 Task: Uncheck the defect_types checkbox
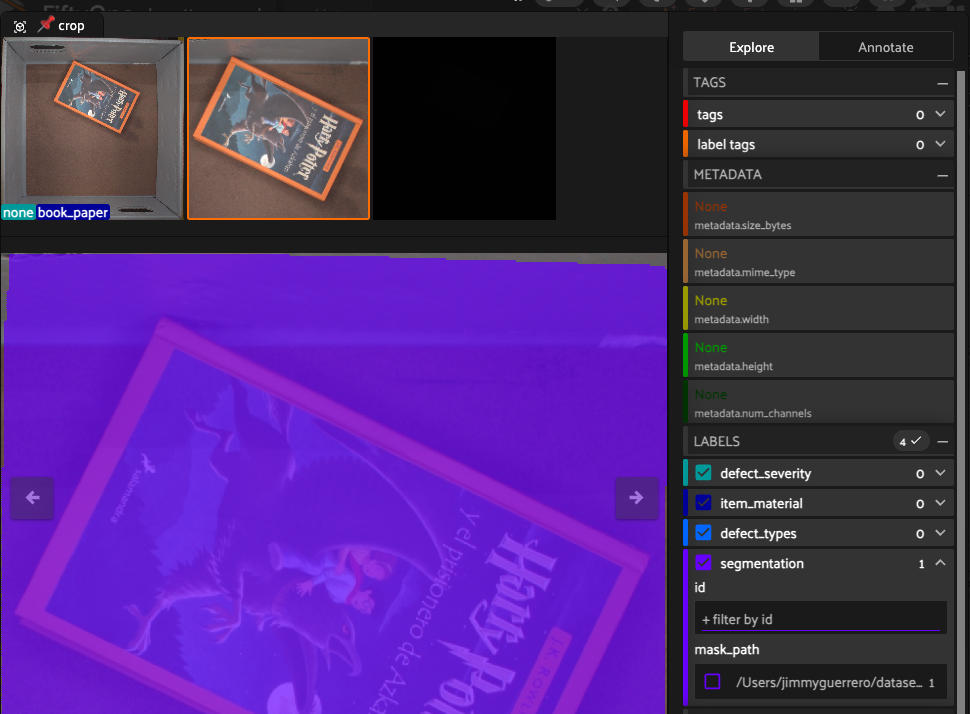coord(703,533)
